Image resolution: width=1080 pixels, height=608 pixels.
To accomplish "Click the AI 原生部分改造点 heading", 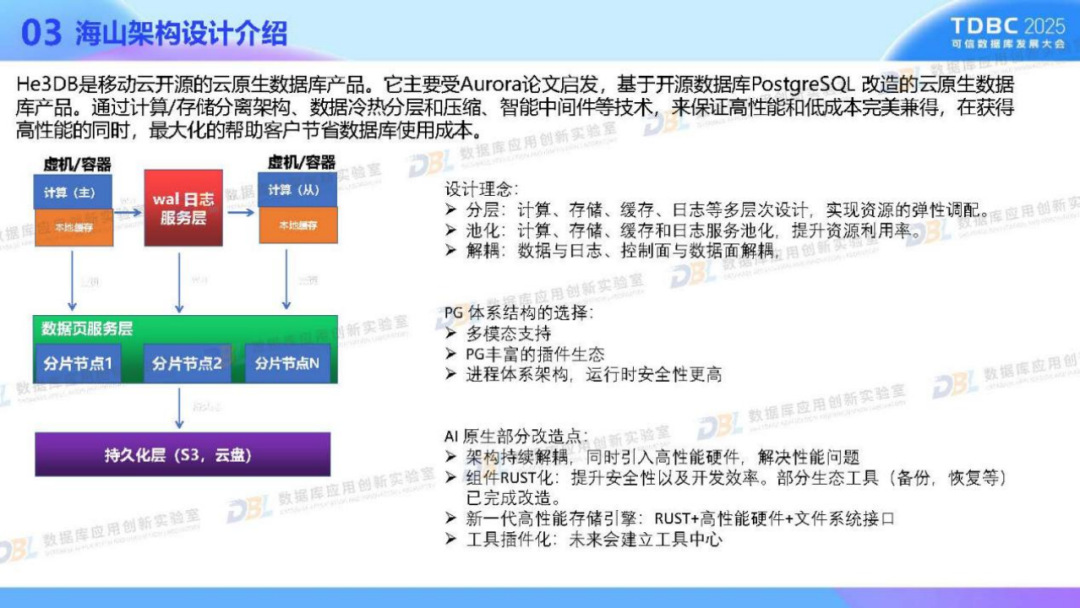I will point(517,436).
